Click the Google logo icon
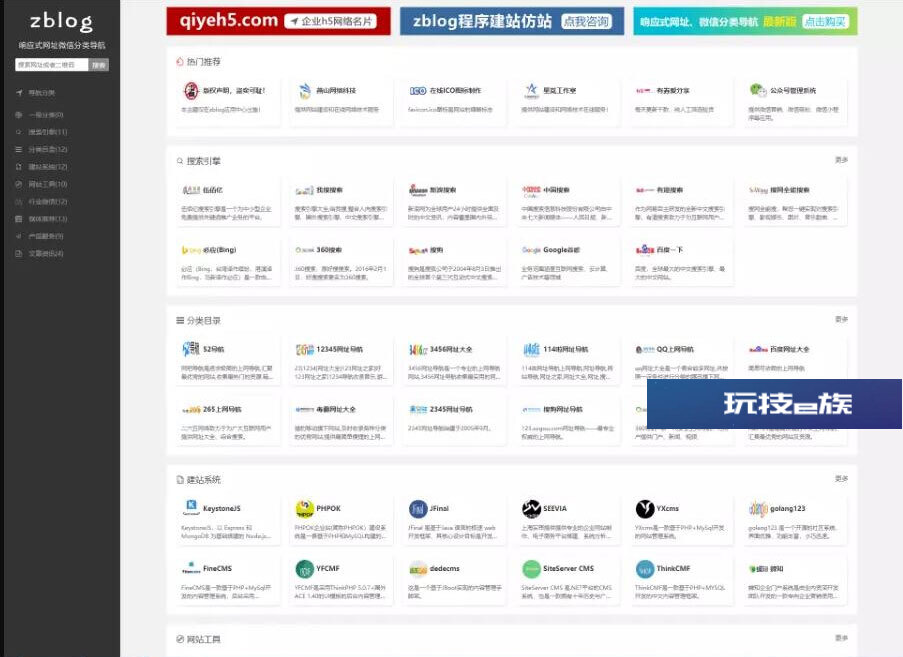 tap(531, 250)
